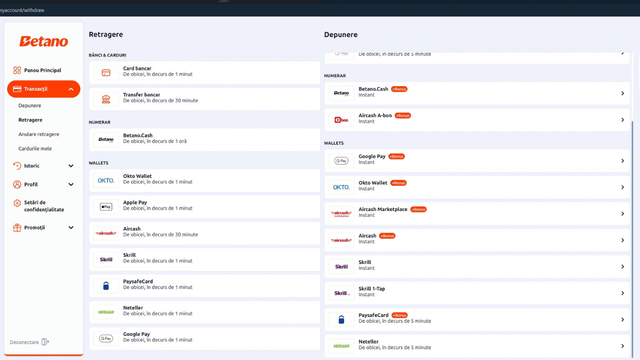Click the Tranzacții card icon

click(17, 89)
